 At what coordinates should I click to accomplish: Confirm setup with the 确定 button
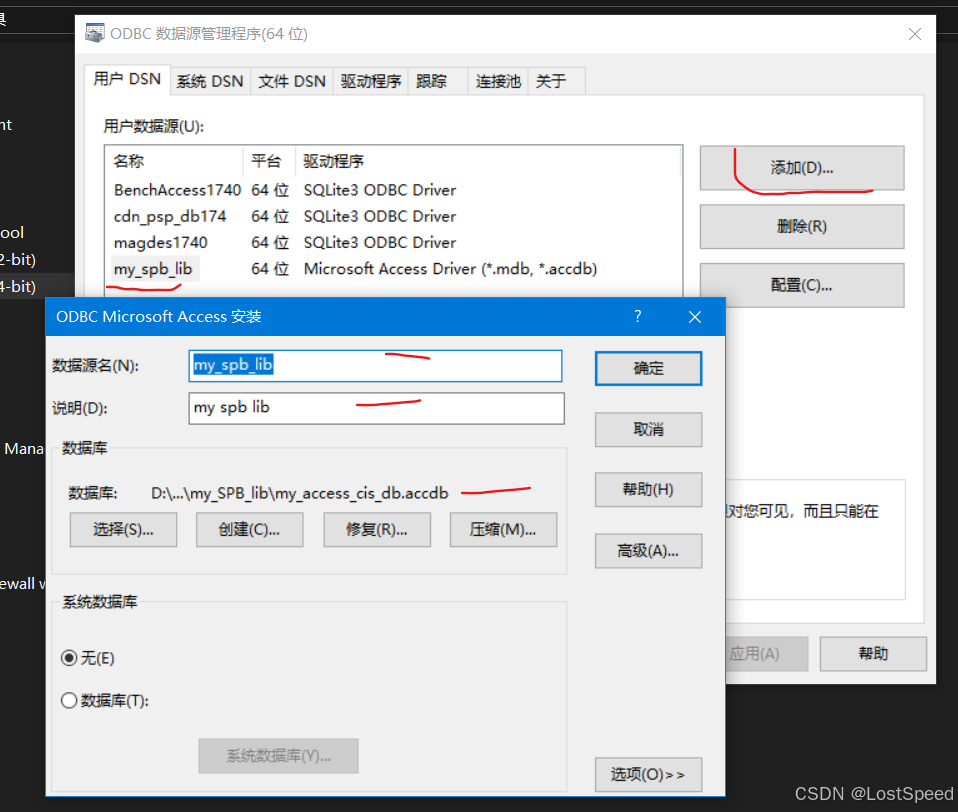[x=648, y=368]
